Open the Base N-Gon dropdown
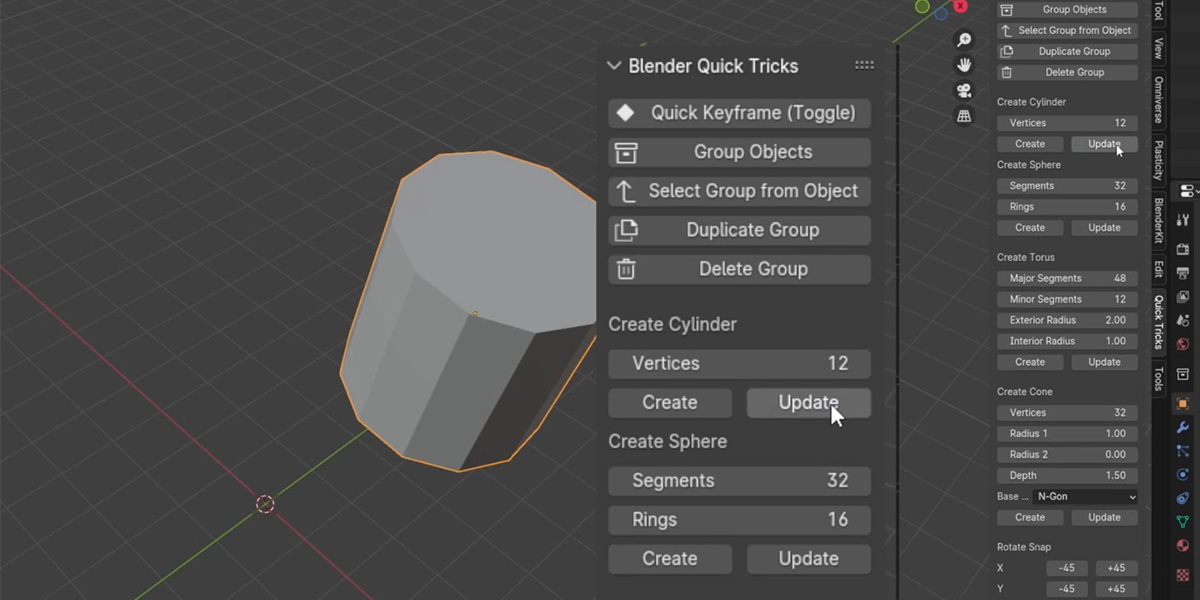 1086,497
